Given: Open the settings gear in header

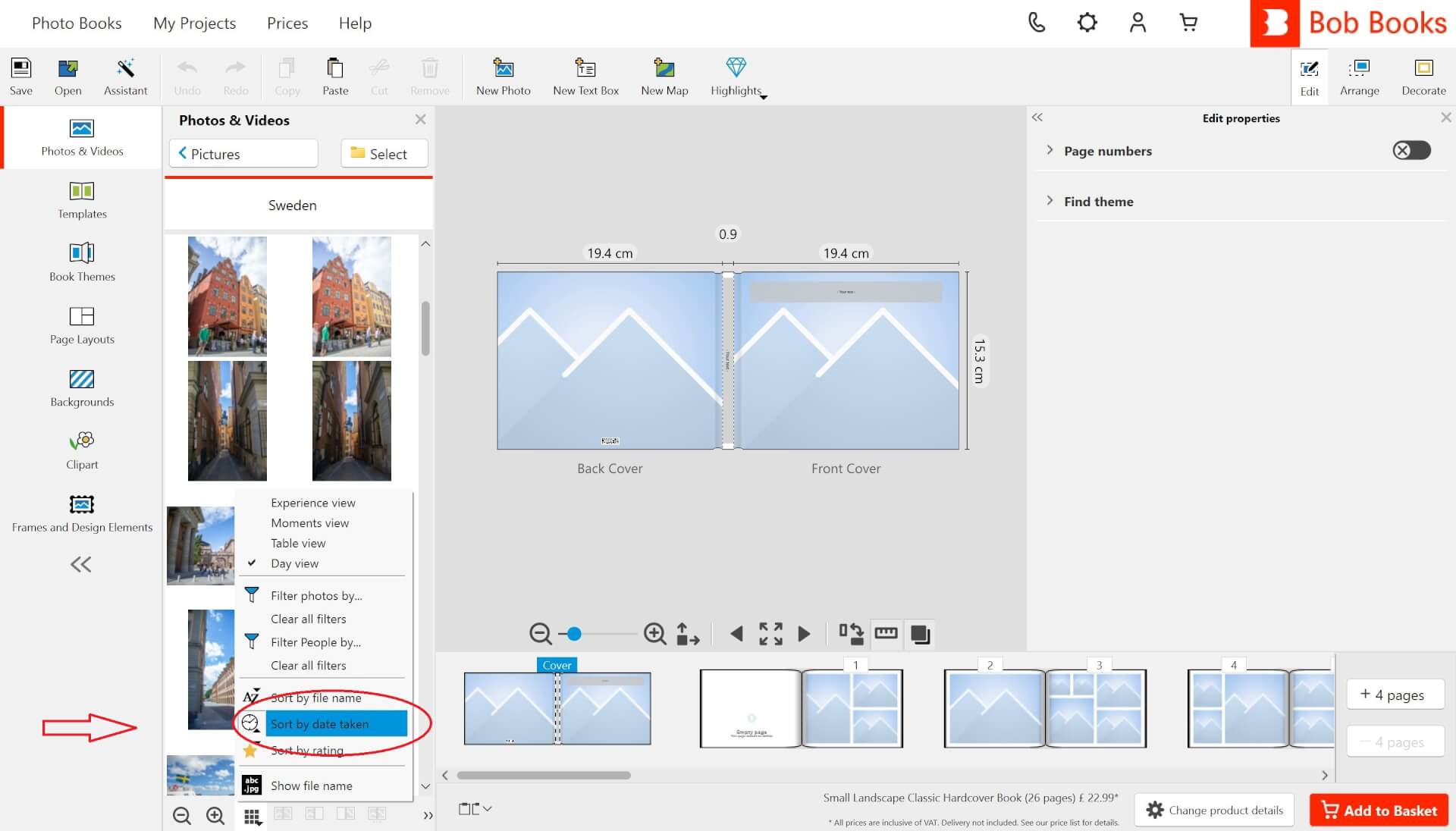Looking at the screenshot, I should pos(1087,23).
